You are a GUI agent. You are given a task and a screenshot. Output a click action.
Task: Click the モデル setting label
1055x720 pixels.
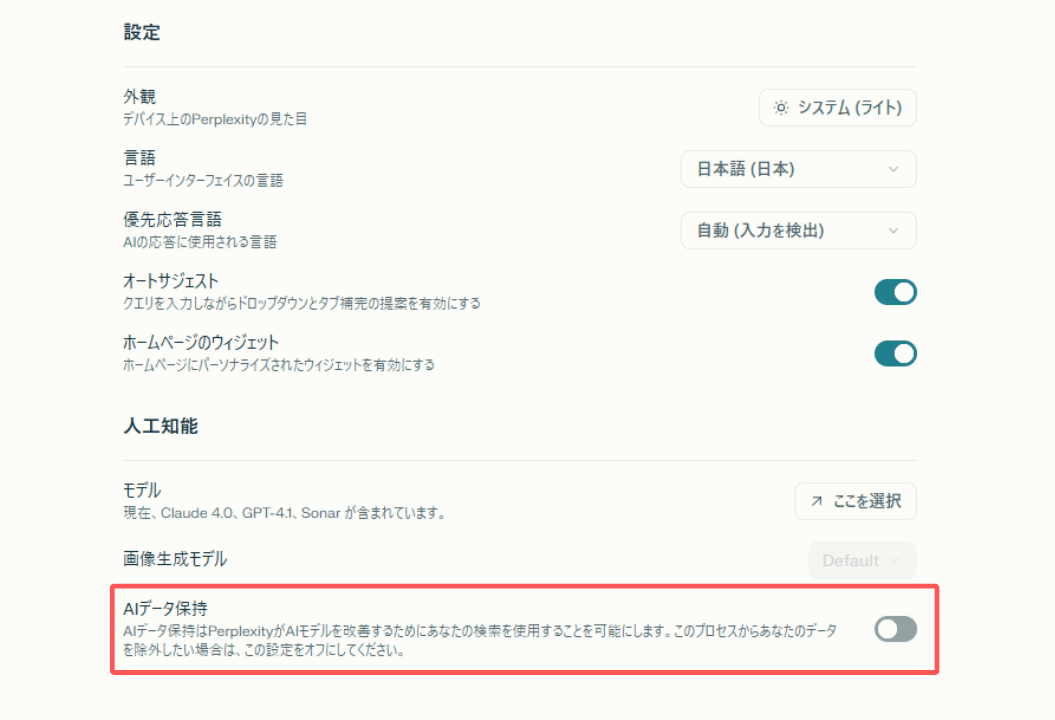coord(142,490)
